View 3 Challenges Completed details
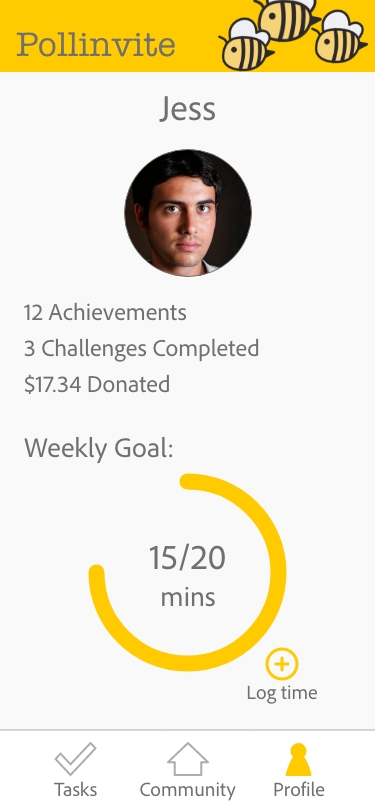 point(141,349)
